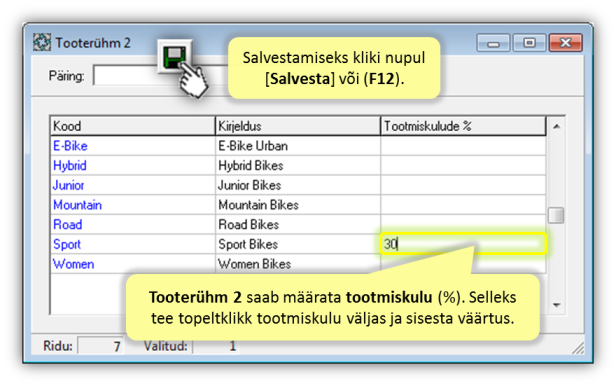Select the Junior product group code
This screenshot has width=616, height=386.
tap(68, 185)
